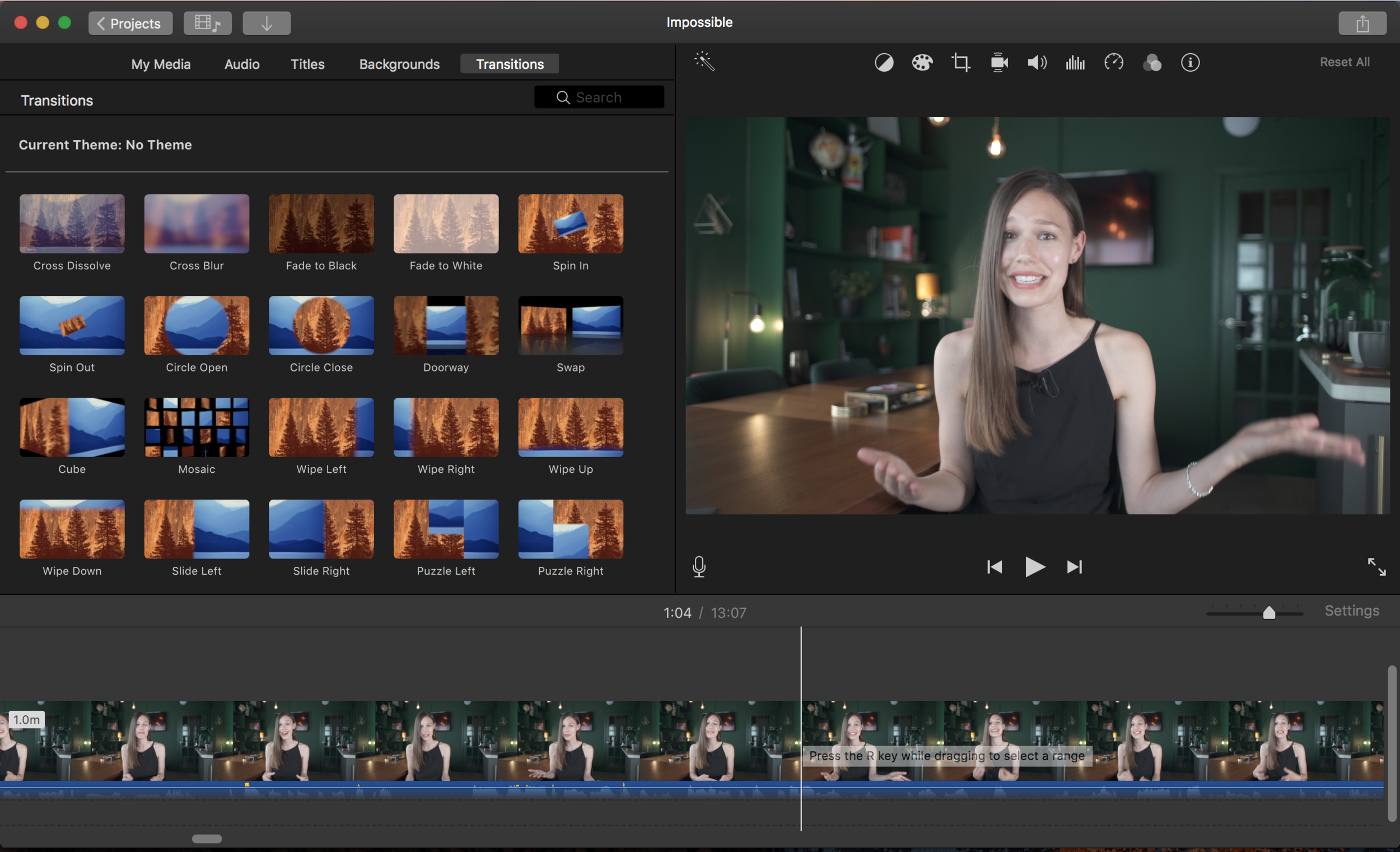Click the transitions Search field
Image resolution: width=1400 pixels, height=852 pixels.
(x=599, y=97)
